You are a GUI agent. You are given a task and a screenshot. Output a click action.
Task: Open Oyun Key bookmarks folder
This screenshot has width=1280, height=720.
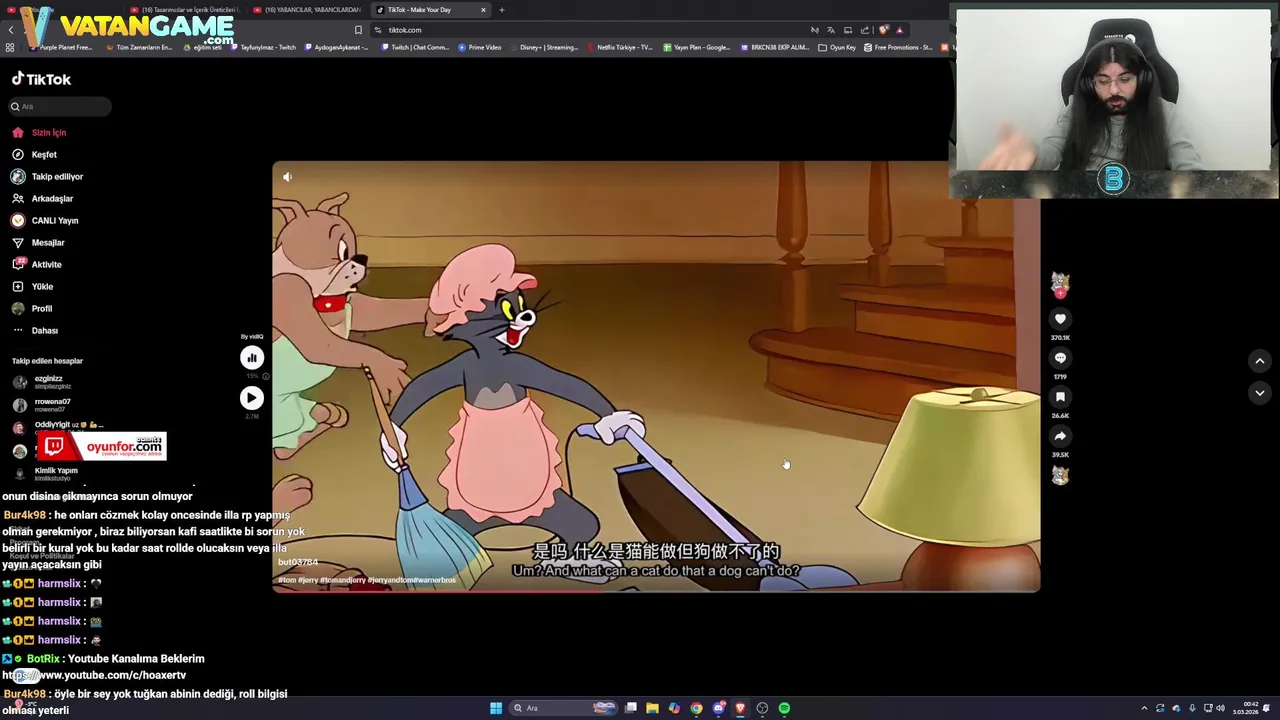pos(837,47)
